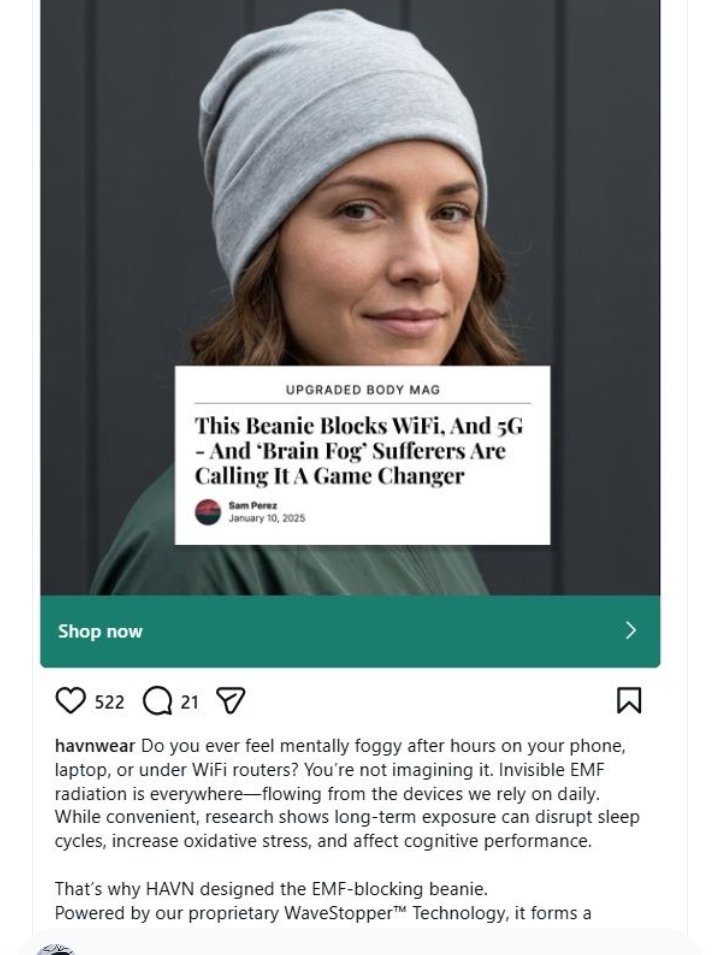Click the "UPGRADED BODY MAG" label
This screenshot has height=955, width=716.
click(x=363, y=390)
